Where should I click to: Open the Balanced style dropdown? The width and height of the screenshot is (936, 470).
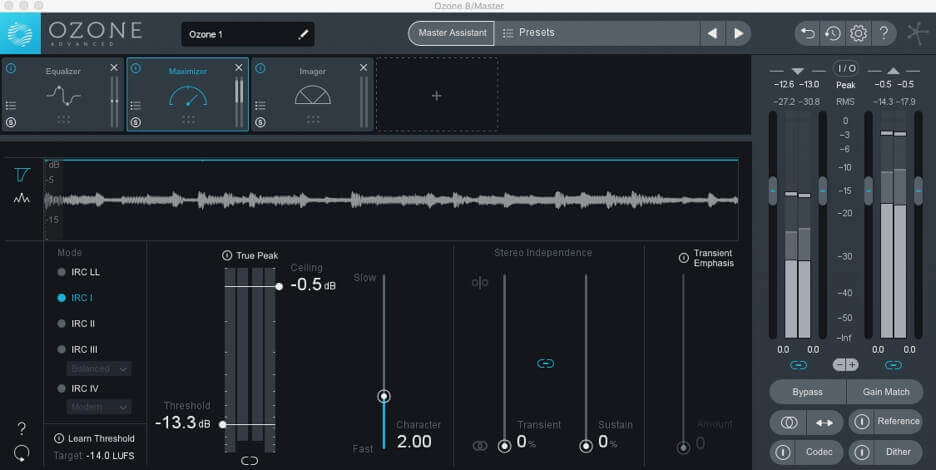(99, 369)
